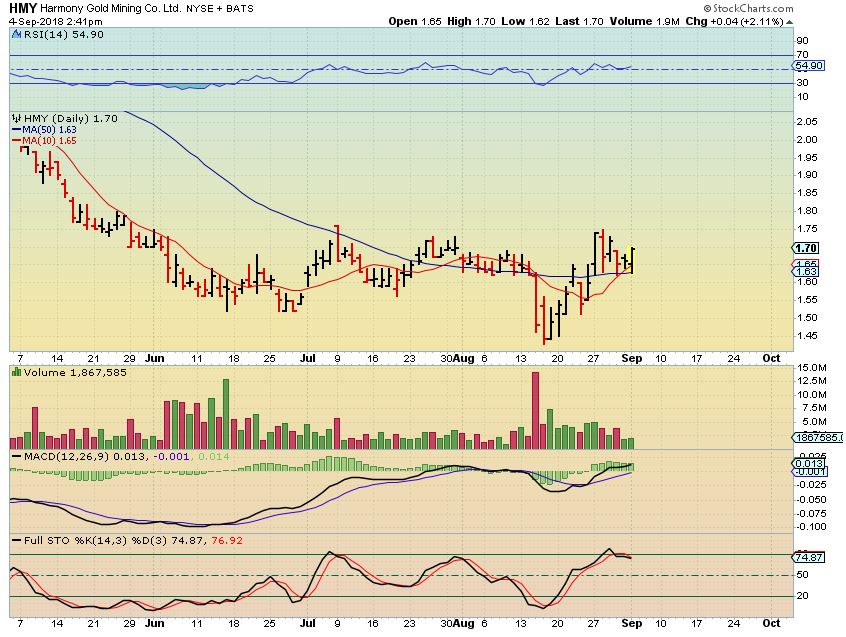Click the Oct label on price chart axis

pyautogui.click(x=772, y=359)
